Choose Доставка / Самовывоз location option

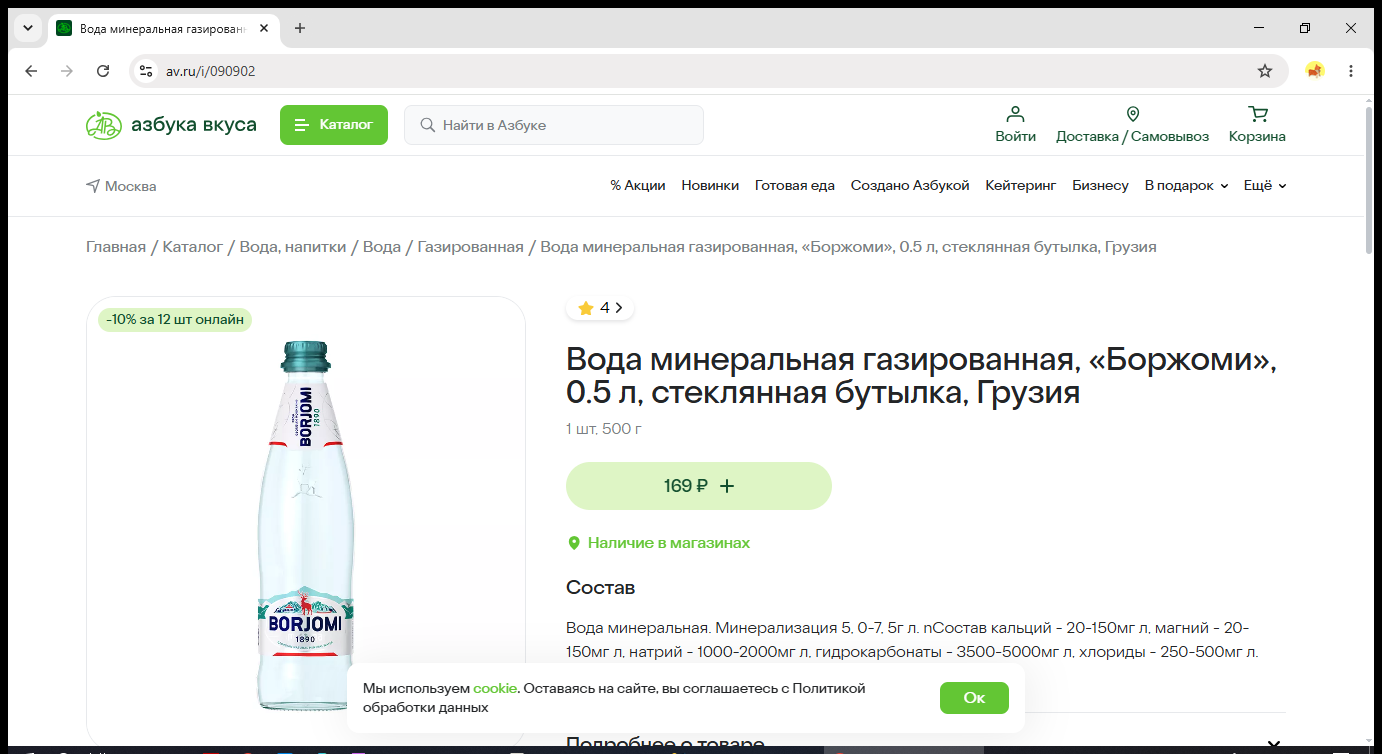point(1132,125)
